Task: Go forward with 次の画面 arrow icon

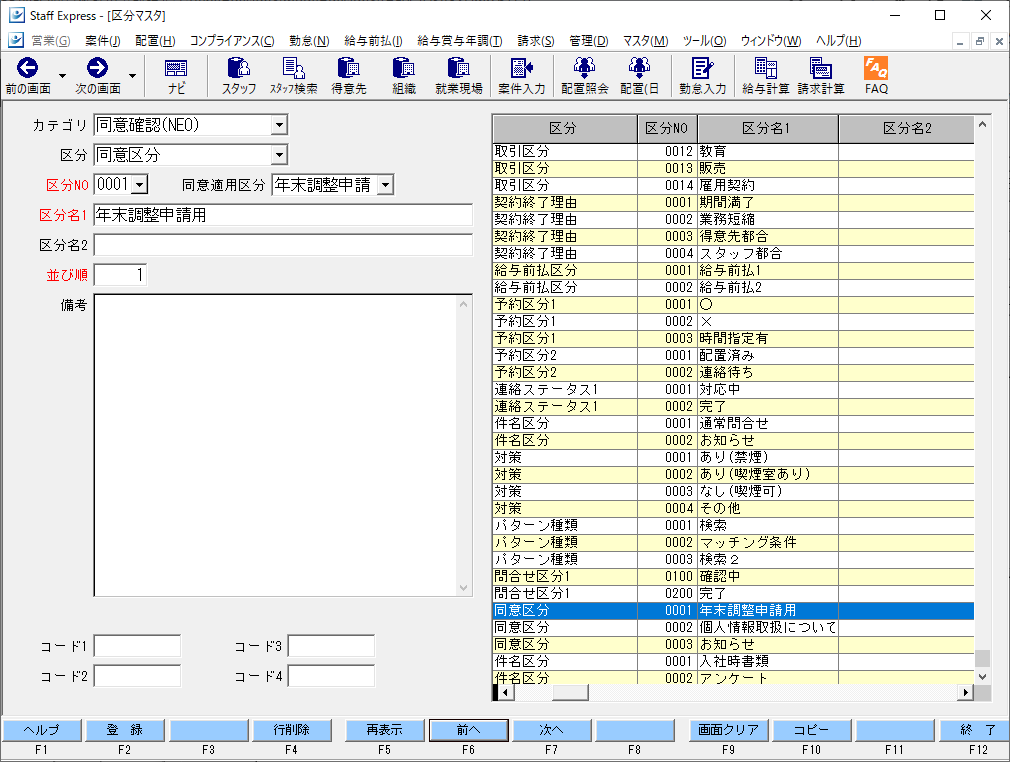Action: click(x=97, y=68)
